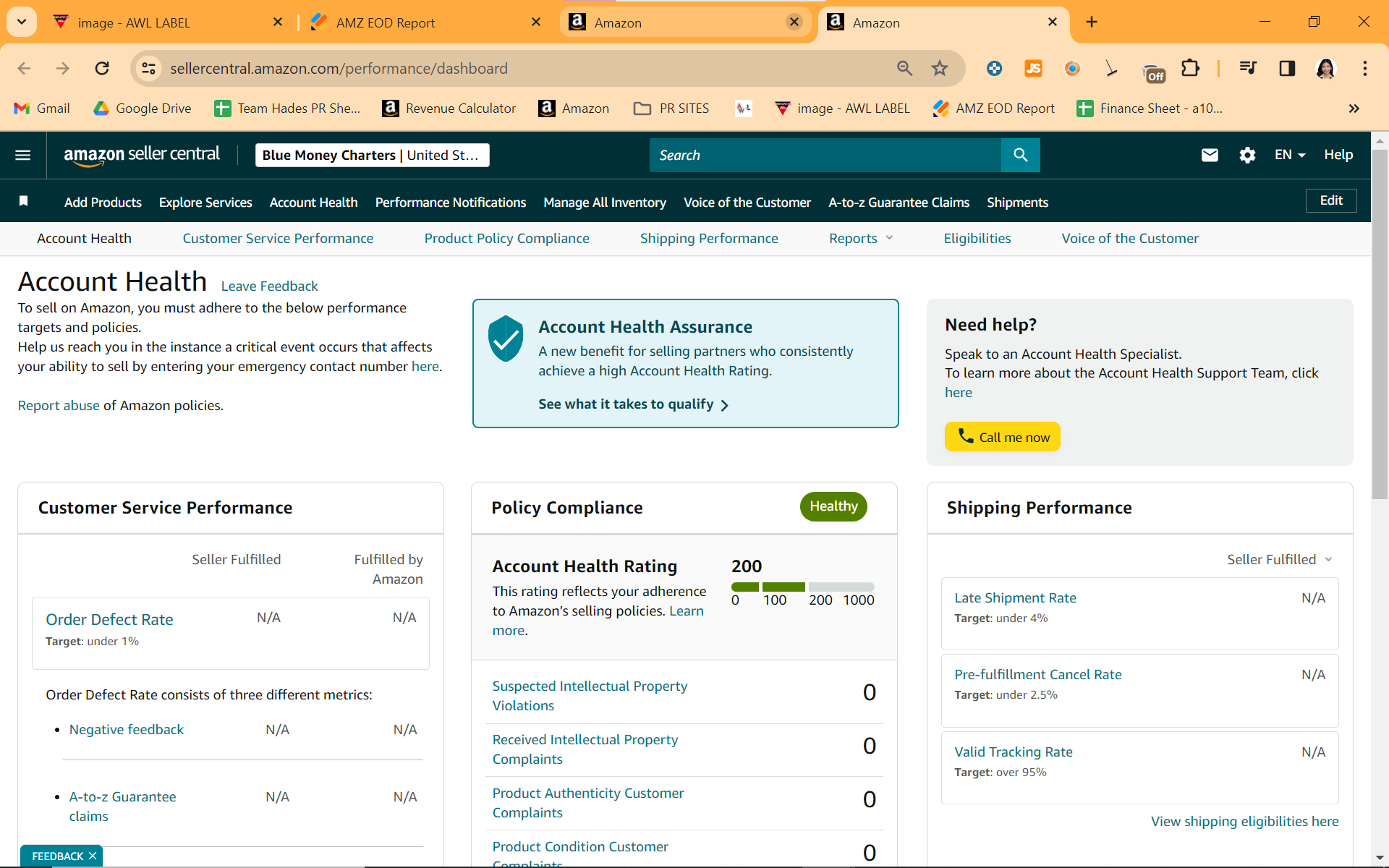Click View shipping eligibilities here link
The image size is (1389, 868).
click(x=1244, y=822)
